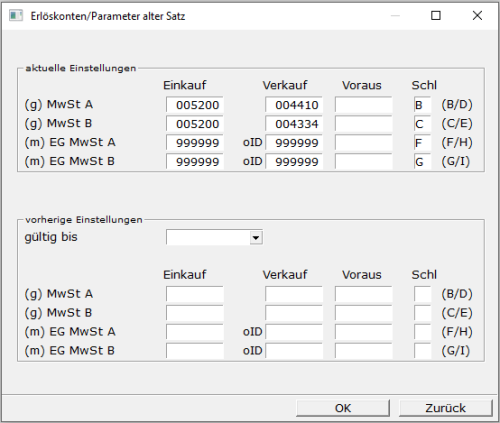Click Voraus field for current MwSt A
This screenshot has width=500, height=423.
[363, 105]
